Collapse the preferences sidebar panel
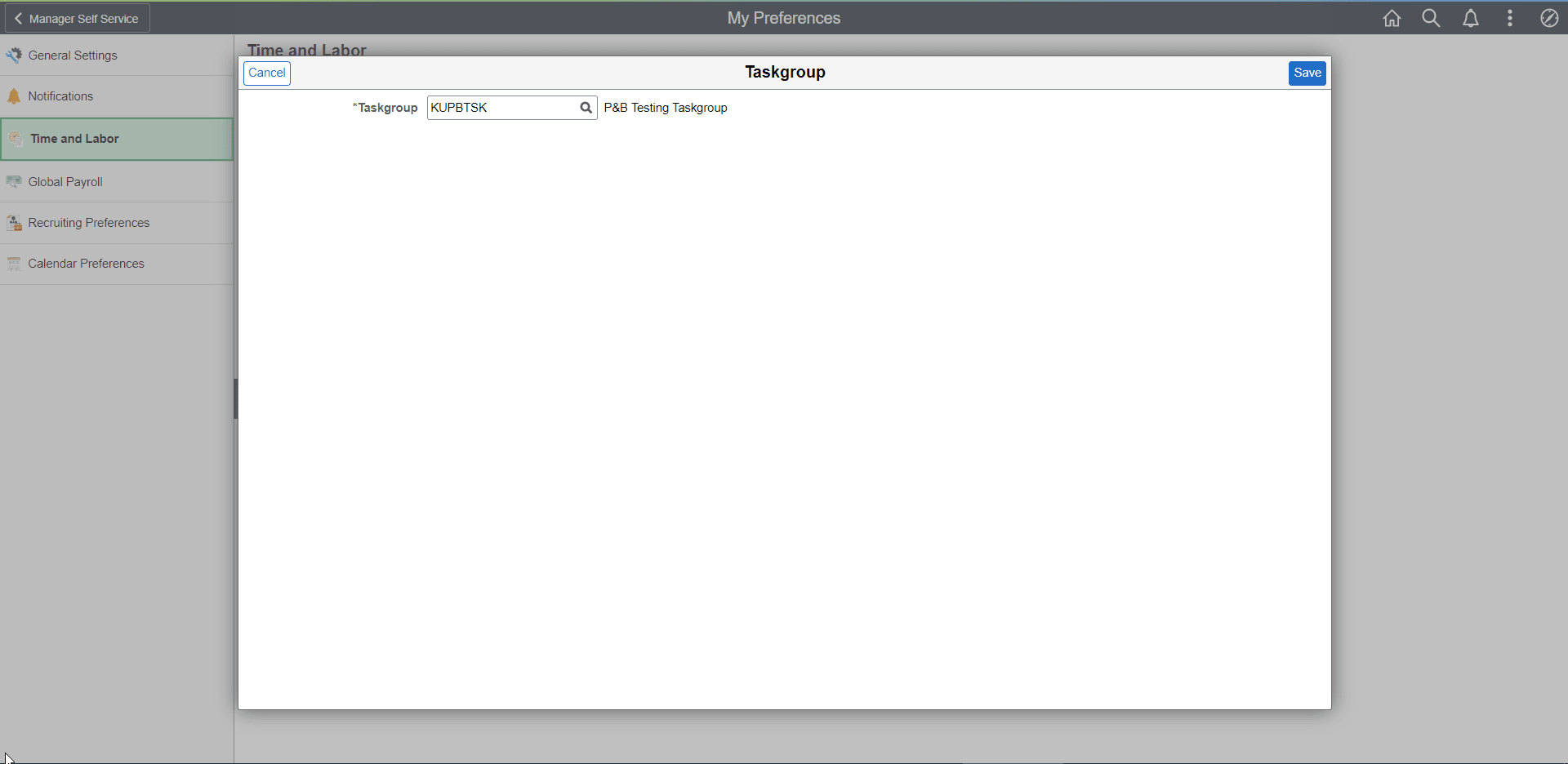Viewport: 1568px width, 764px height. tap(236, 398)
